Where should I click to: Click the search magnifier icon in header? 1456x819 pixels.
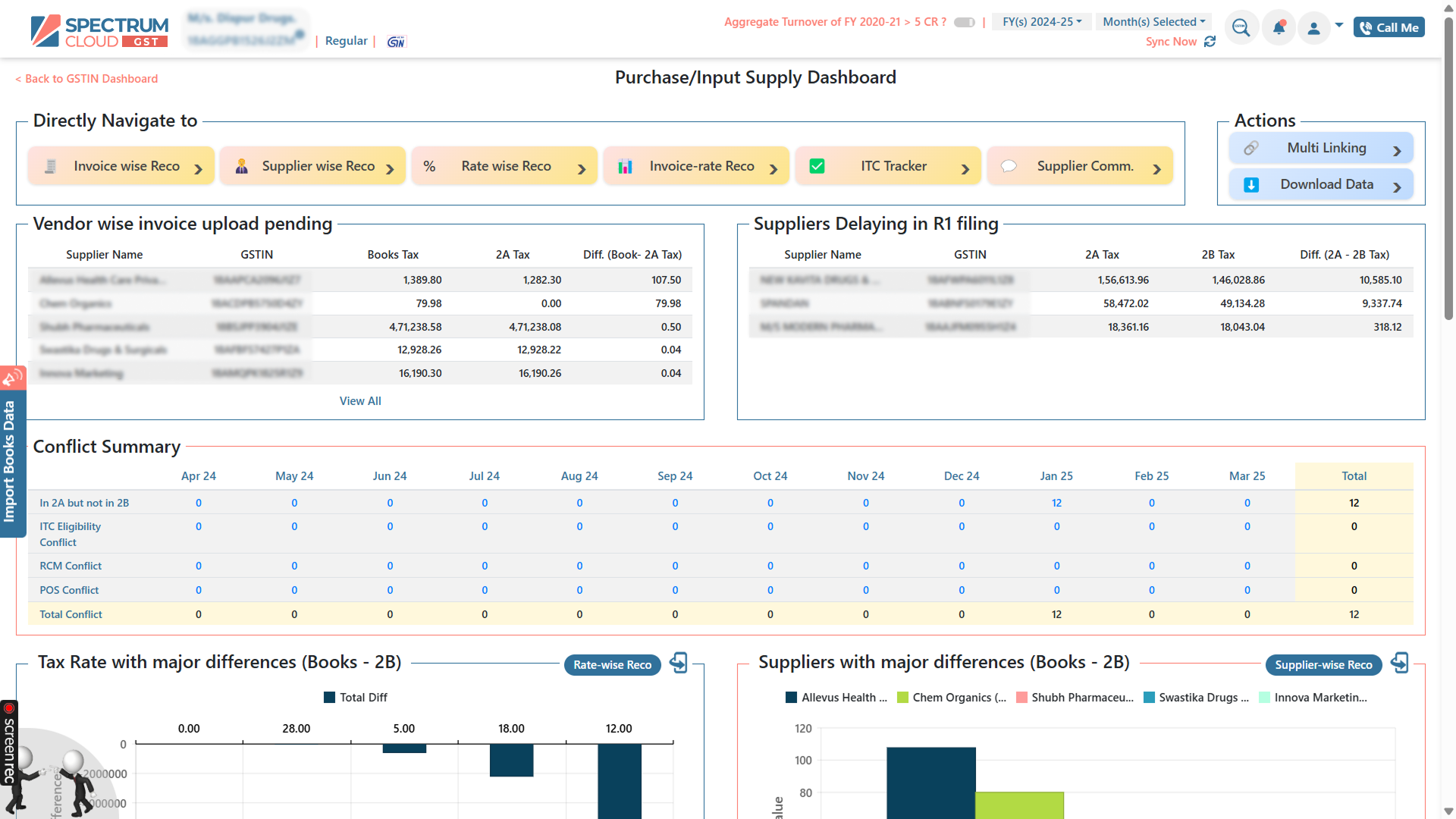(x=1241, y=28)
